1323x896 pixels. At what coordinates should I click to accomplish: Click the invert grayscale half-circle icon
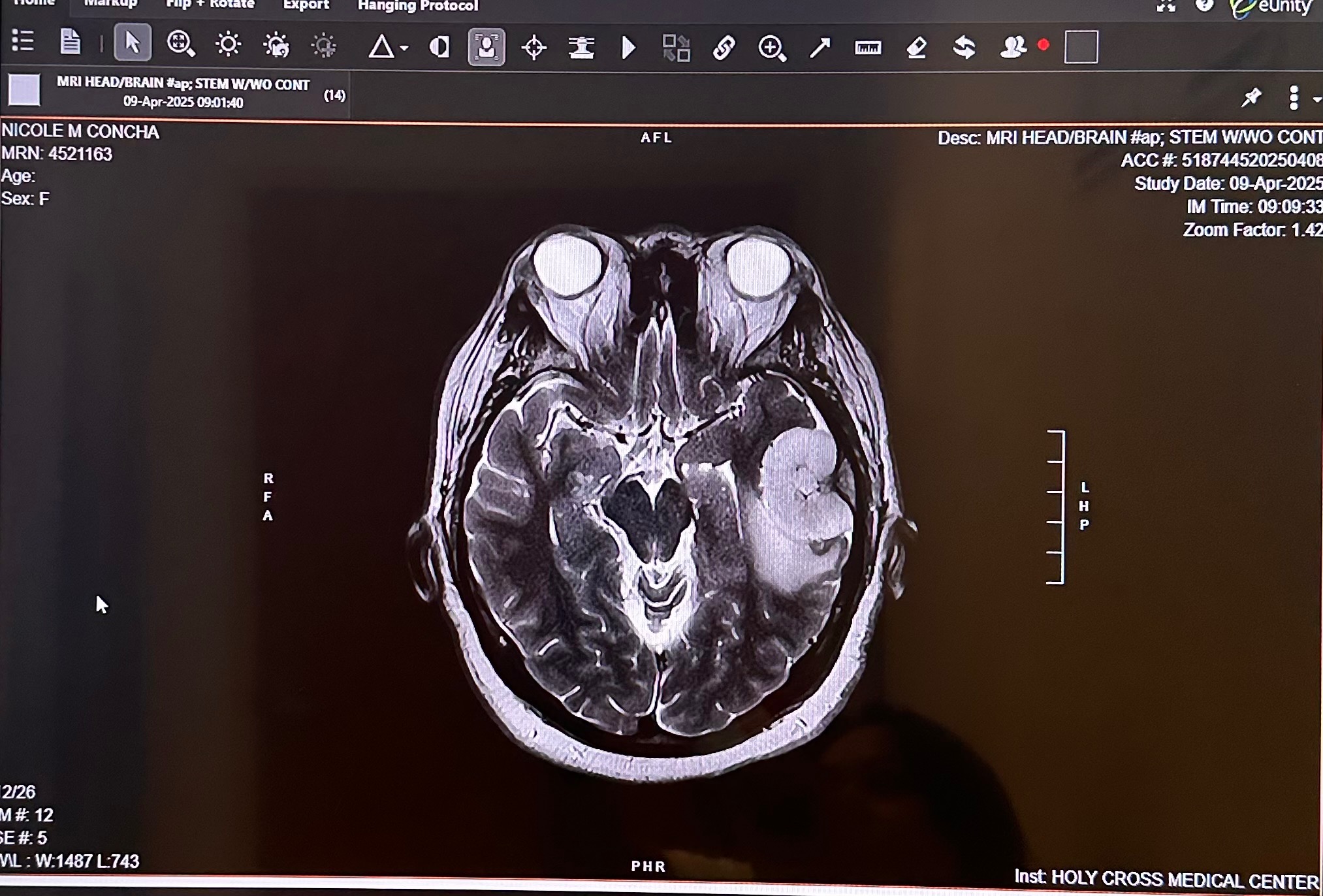439,47
